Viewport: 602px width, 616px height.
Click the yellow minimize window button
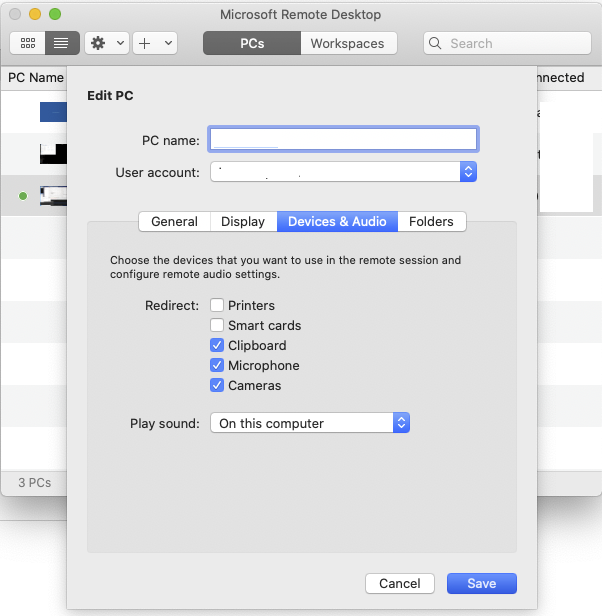point(35,14)
